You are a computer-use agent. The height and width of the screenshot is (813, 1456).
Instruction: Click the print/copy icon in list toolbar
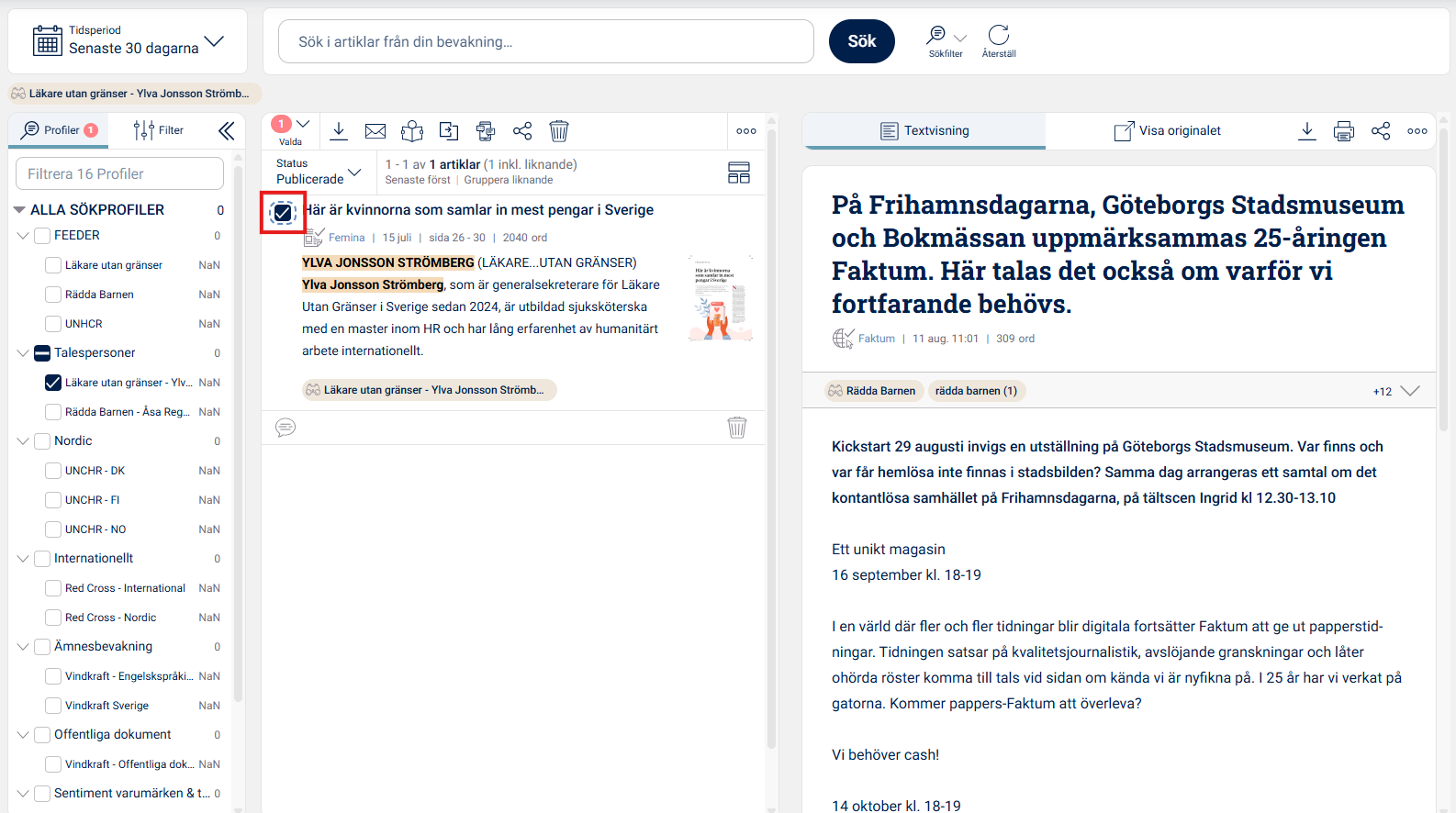tap(486, 131)
